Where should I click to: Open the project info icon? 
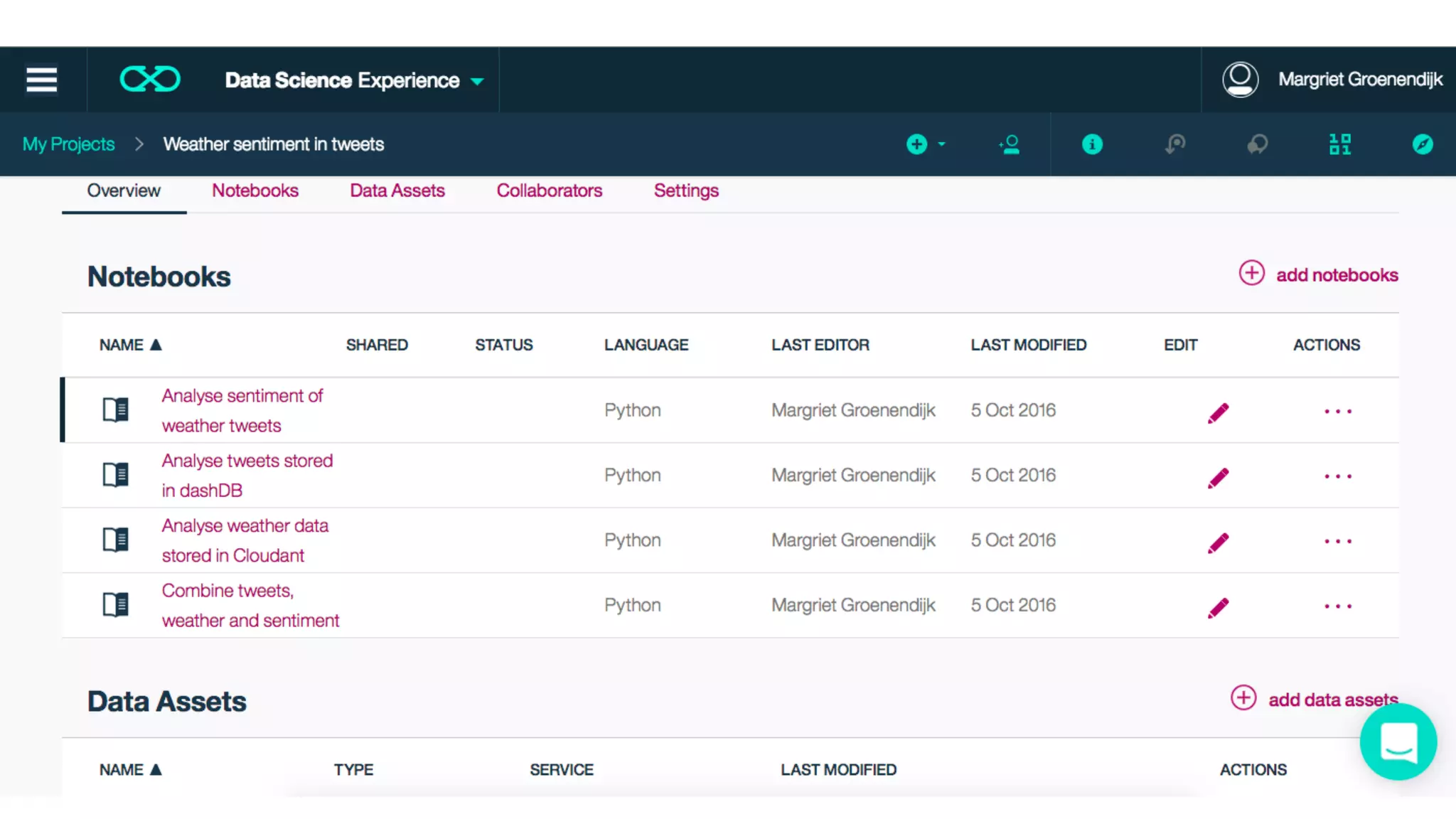tap(1092, 144)
